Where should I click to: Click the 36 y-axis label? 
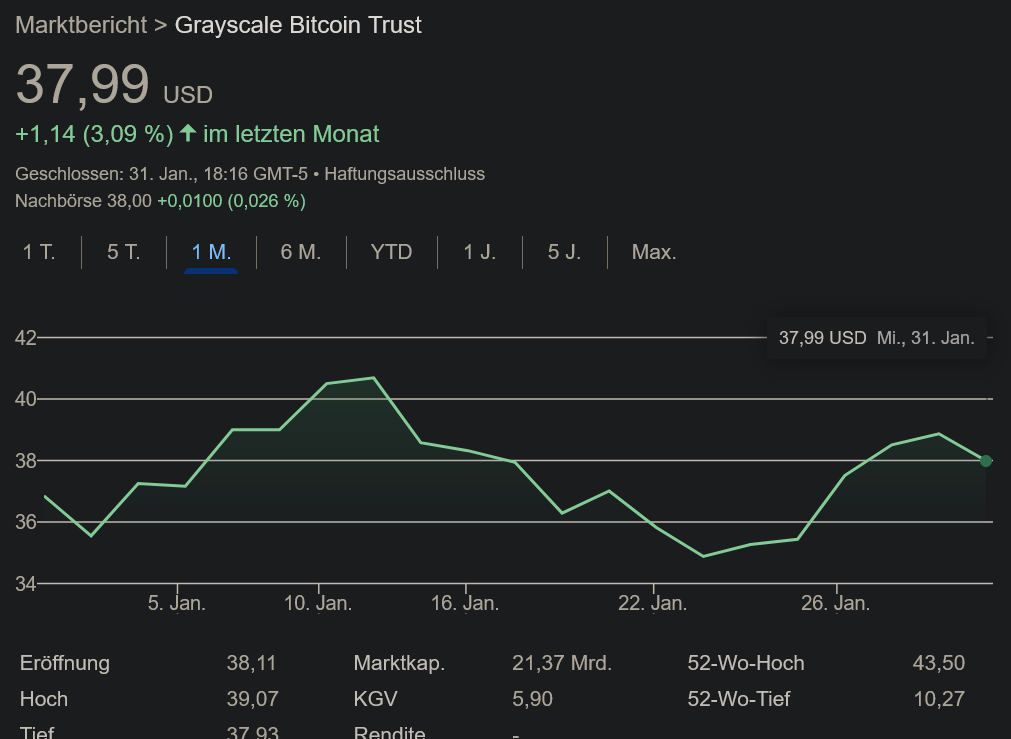[26, 522]
